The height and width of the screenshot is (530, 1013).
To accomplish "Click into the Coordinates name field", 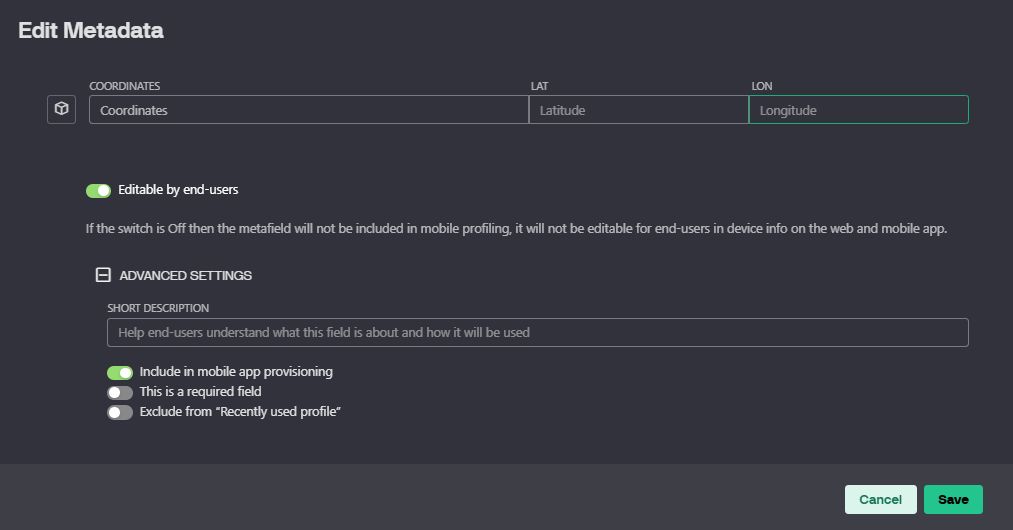I will point(309,110).
